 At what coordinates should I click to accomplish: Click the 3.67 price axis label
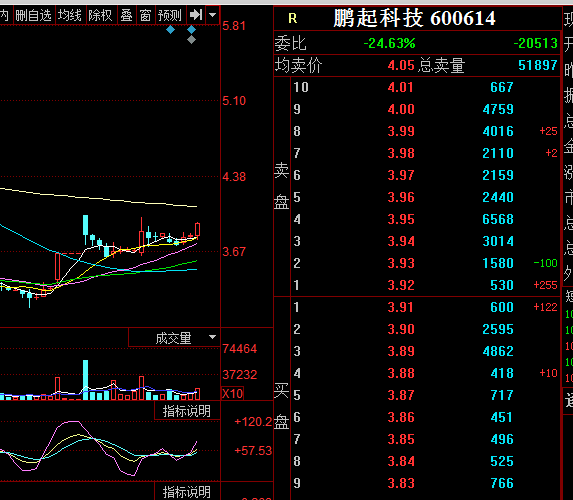click(x=234, y=252)
